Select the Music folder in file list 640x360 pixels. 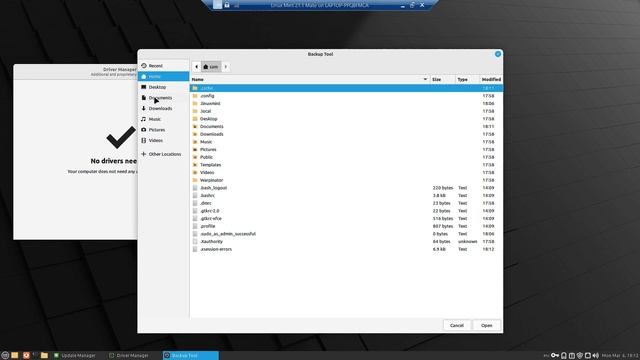[346, 142]
